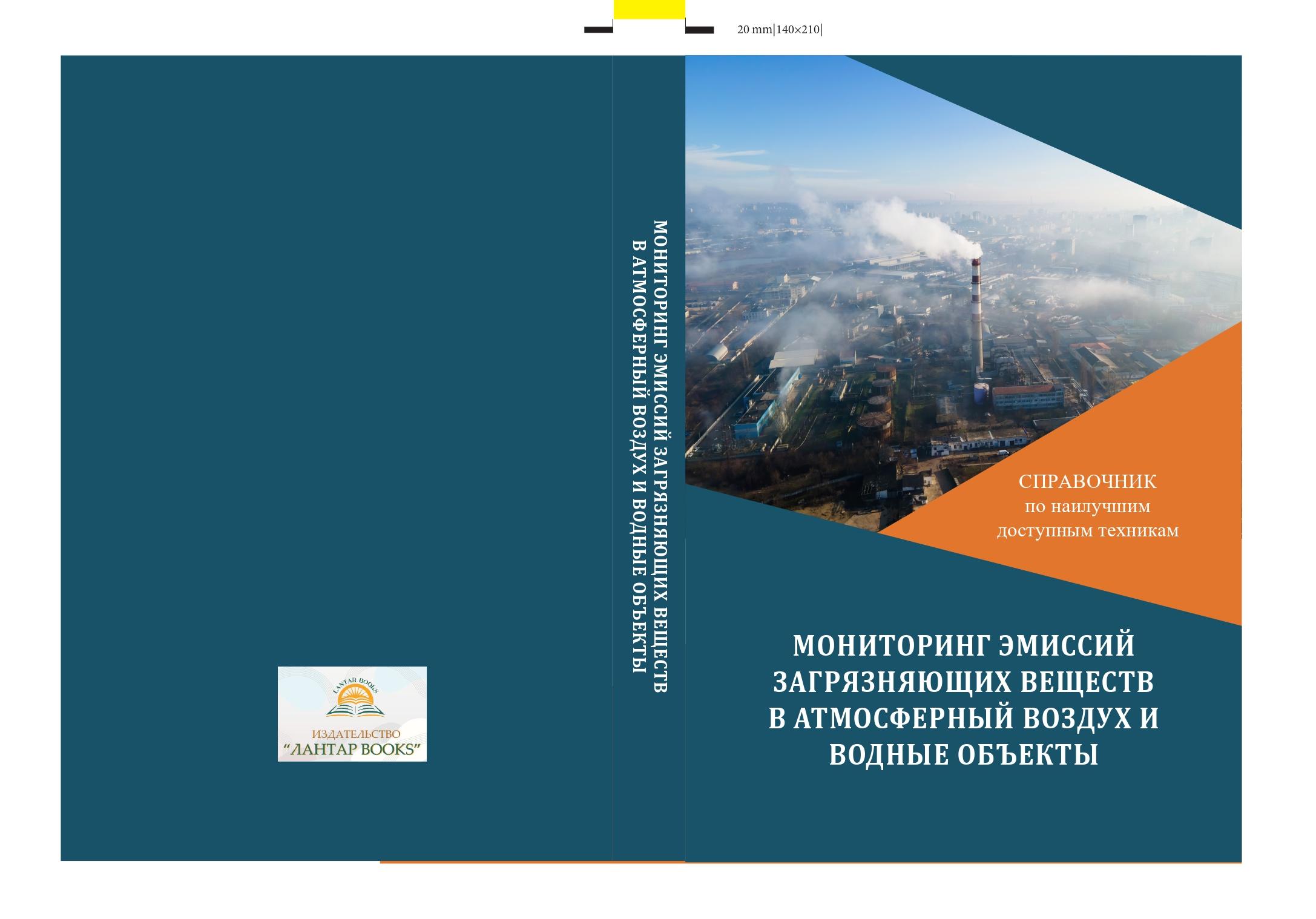Click the 'ВОДНЫЕ ОБЪЕКТЫ' line of the front title

[x=964, y=755]
